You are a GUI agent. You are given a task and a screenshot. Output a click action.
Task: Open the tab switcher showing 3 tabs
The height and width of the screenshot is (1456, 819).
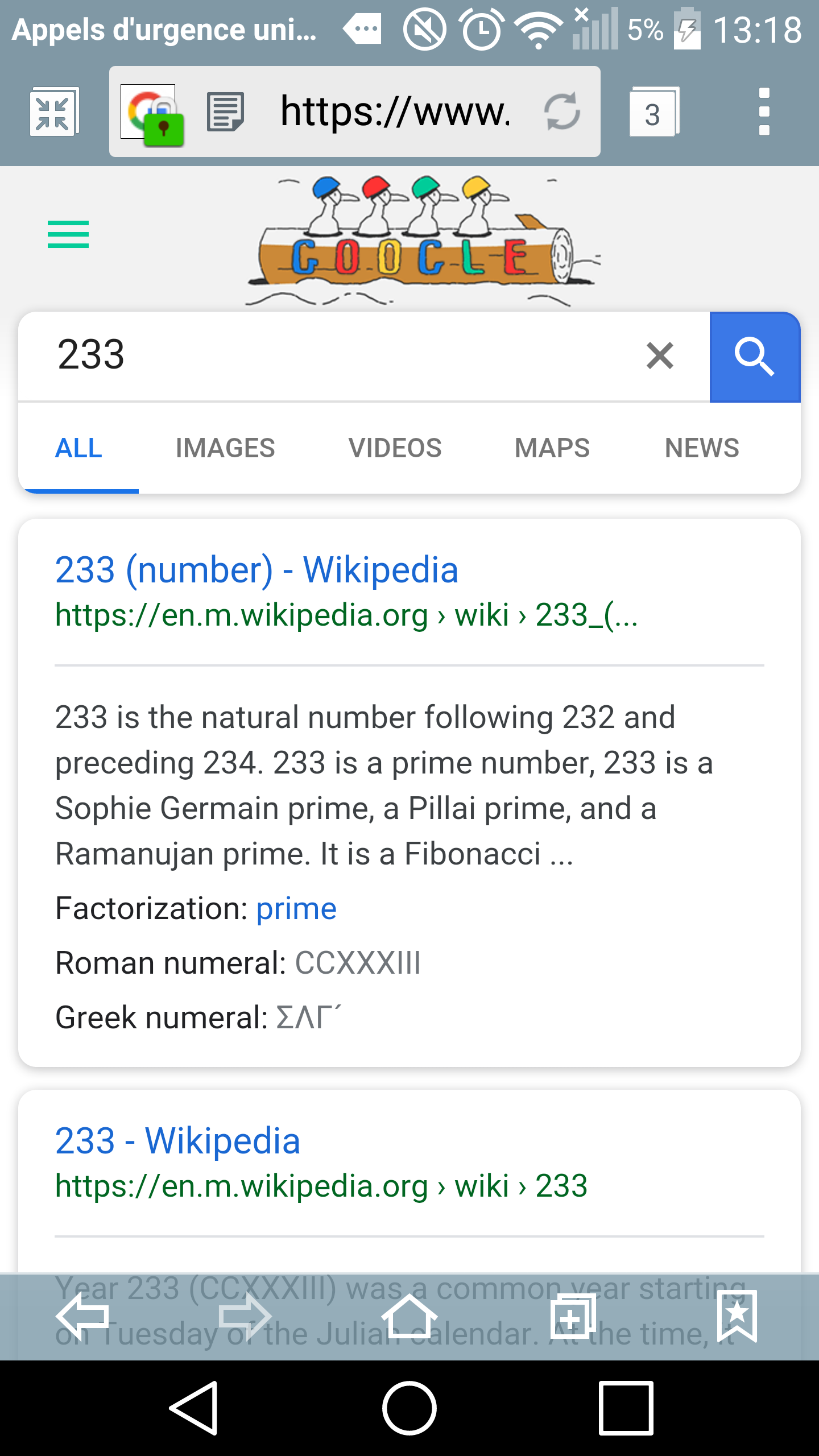pyautogui.click(x=653, y=112)
